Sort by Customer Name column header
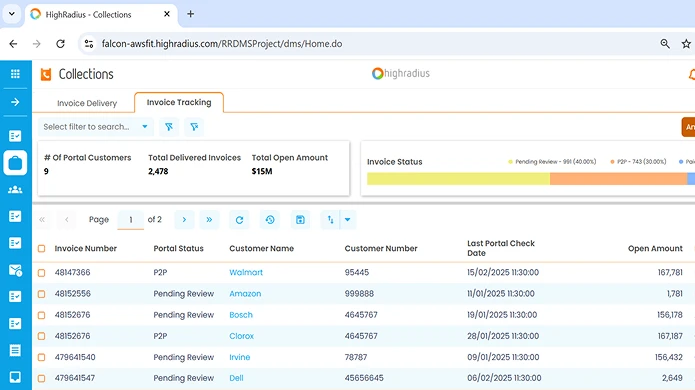The height and width of the screenshot is (390, 695). (262, 248)
